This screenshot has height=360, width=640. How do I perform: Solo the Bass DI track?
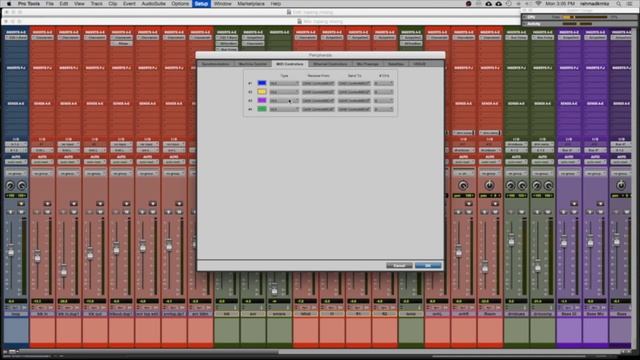564,212
